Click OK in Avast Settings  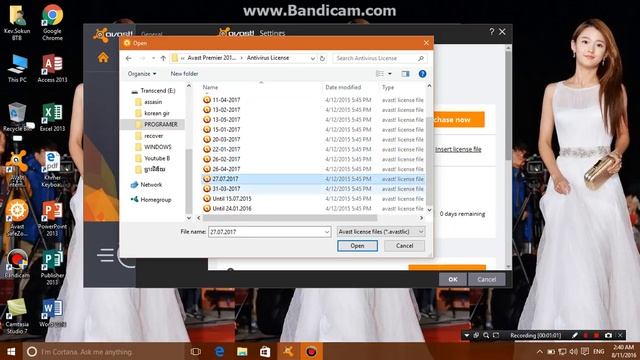pos(453,280)
